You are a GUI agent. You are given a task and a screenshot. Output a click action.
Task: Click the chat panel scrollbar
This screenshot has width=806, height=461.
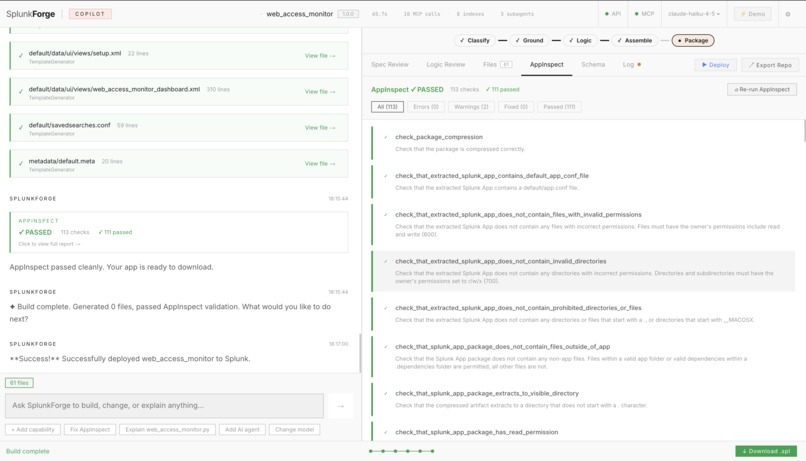[360, 354]
